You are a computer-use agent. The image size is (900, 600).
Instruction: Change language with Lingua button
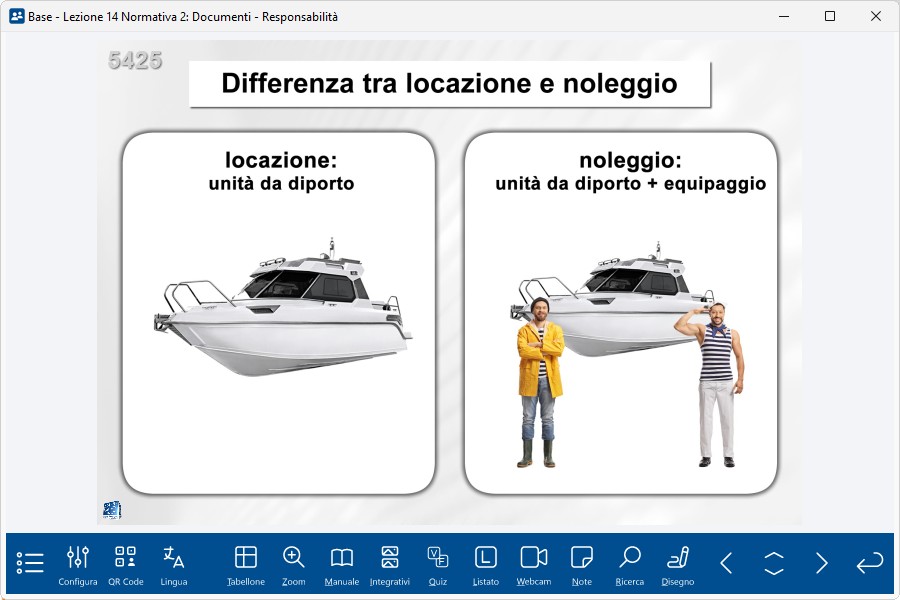[174, 564]
